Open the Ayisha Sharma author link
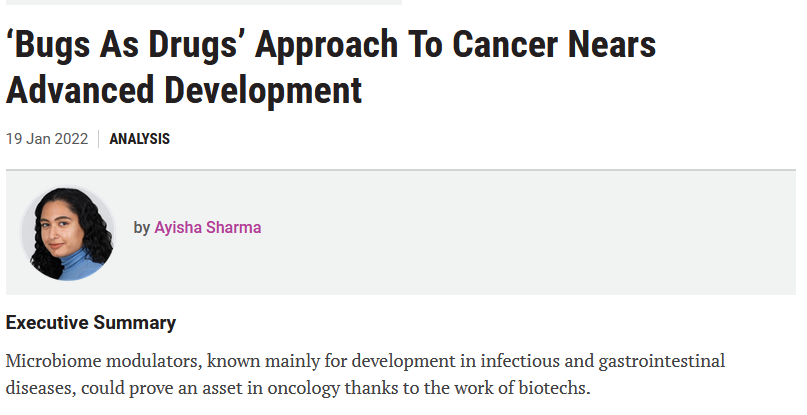The height and width of the screenshot is (415, 807). coord(207,227)
